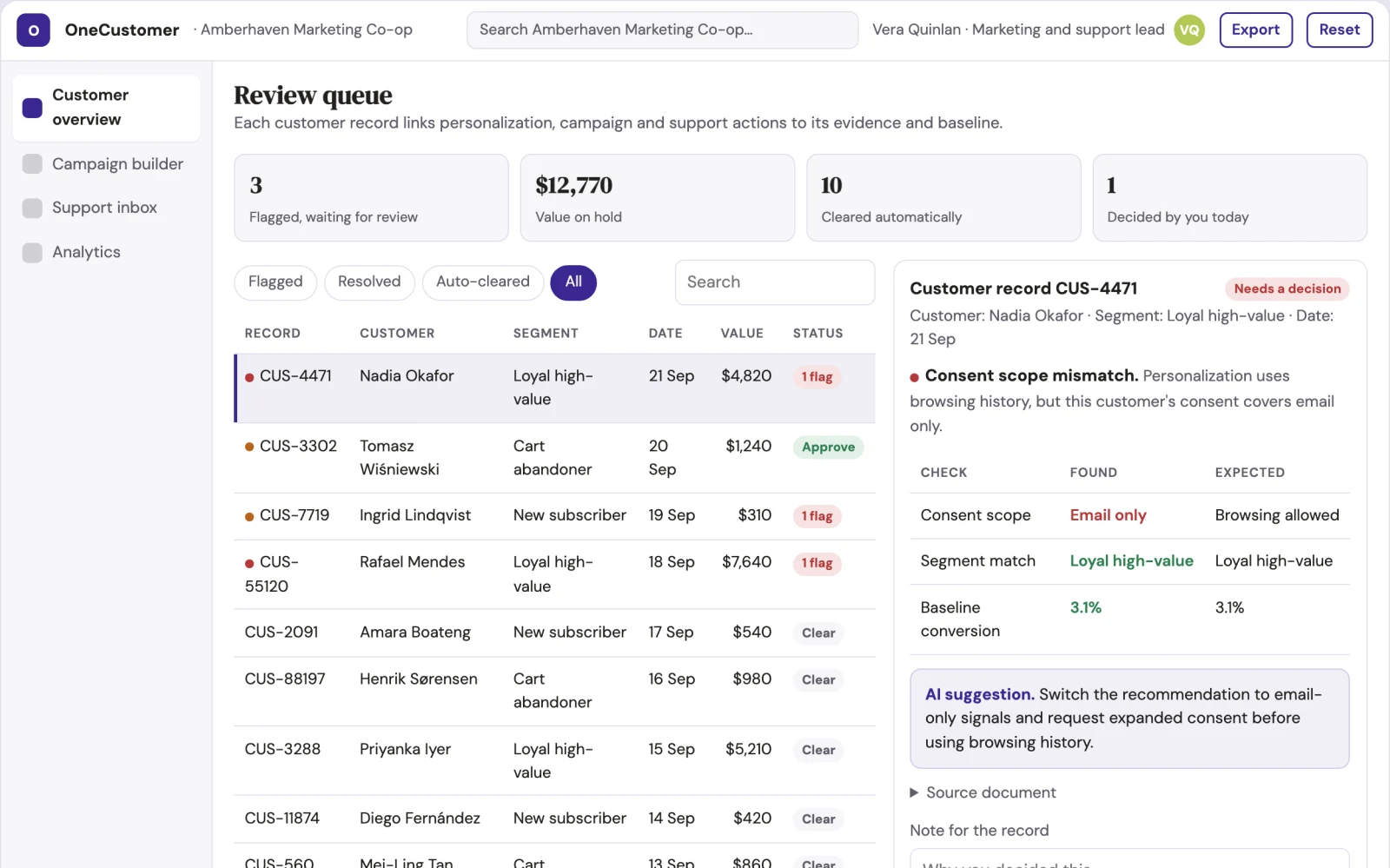Click the Clear status for CUS-3288
The image size is (1390, 868).
[x=818, y=750]
